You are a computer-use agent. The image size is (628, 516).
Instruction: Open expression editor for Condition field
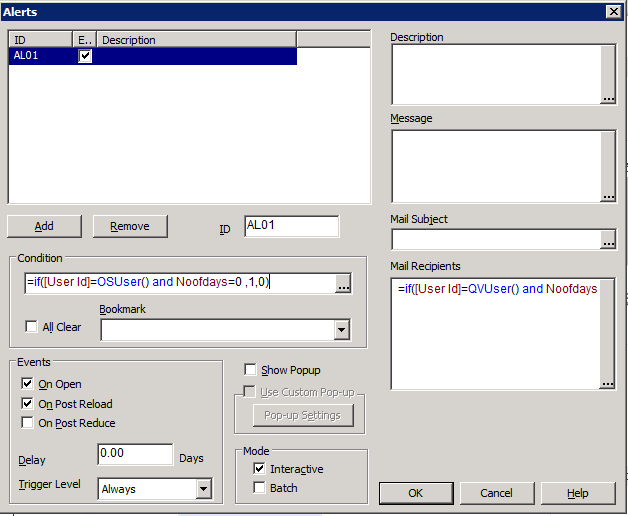pyautogui.click(x=343, y=283)
